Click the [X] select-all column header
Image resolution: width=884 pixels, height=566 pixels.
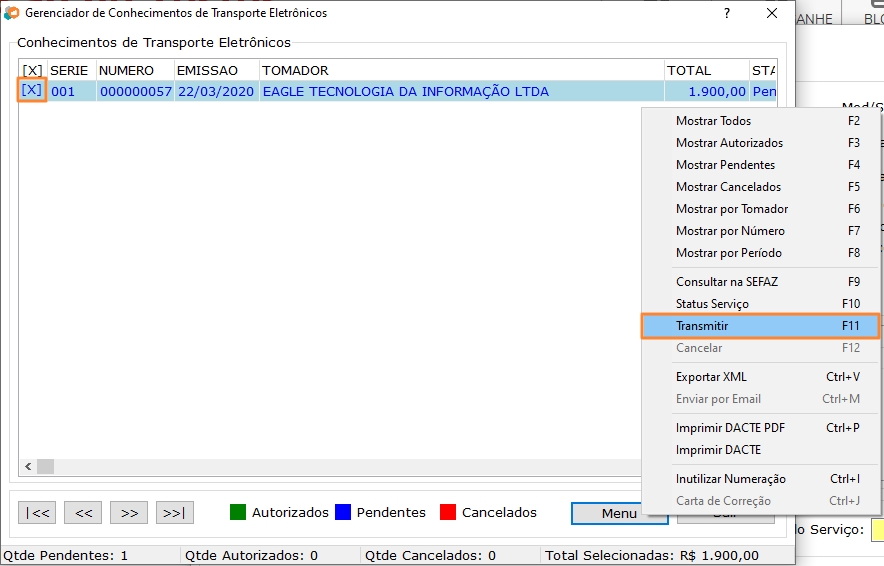[x=32, y=70]
